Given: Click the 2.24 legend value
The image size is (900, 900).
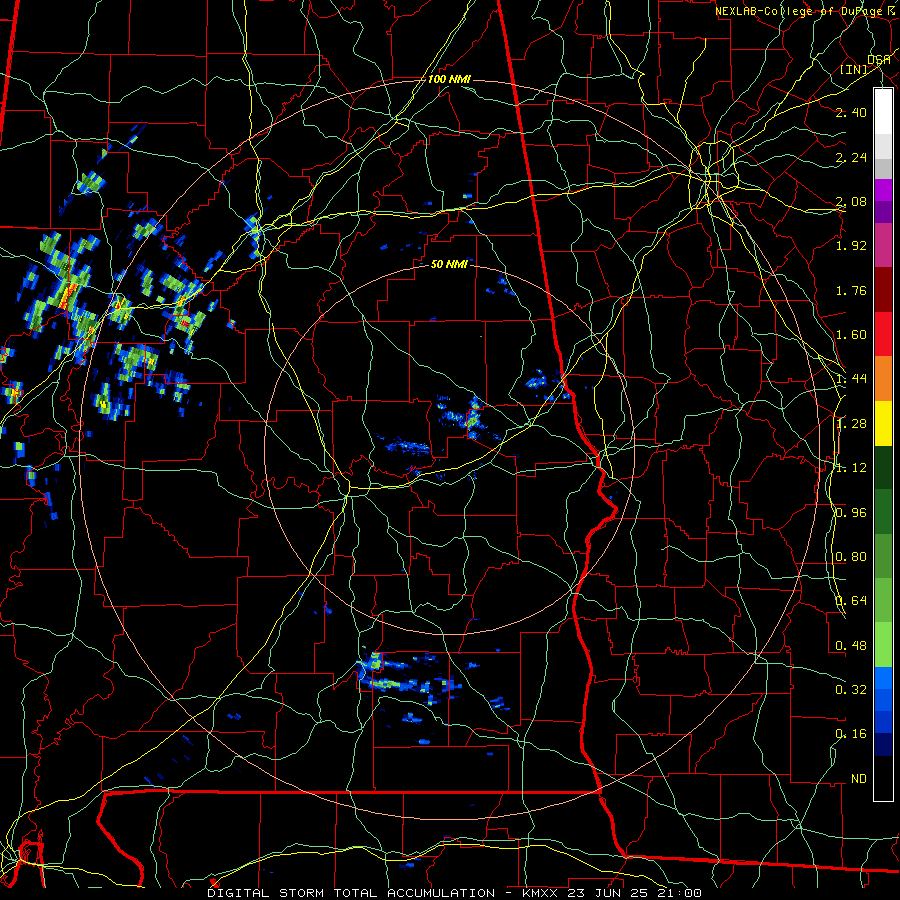Looking at the screenshot, I should [851, 157].
